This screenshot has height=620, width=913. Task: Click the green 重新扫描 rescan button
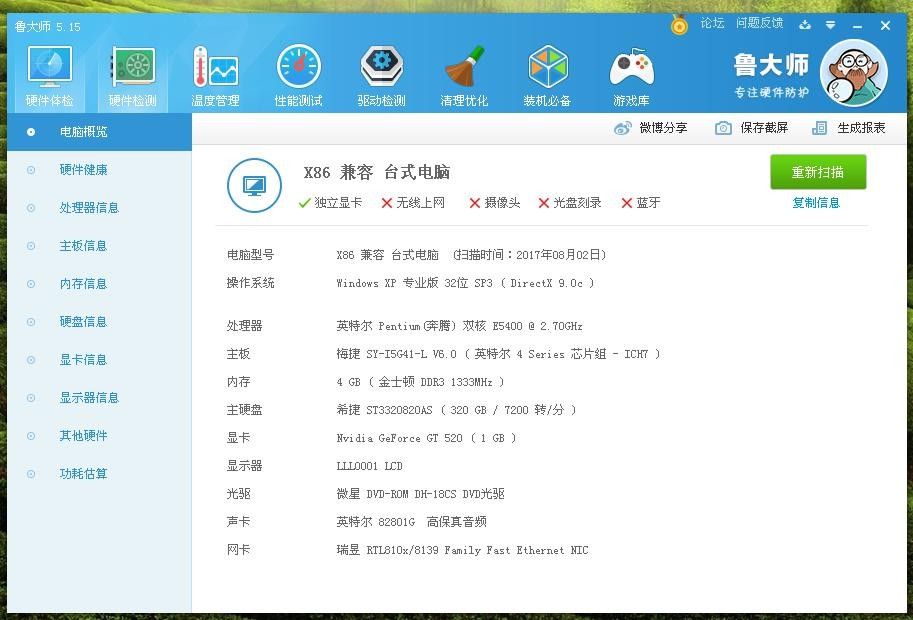pyautogui.click(x=818, y=172)
